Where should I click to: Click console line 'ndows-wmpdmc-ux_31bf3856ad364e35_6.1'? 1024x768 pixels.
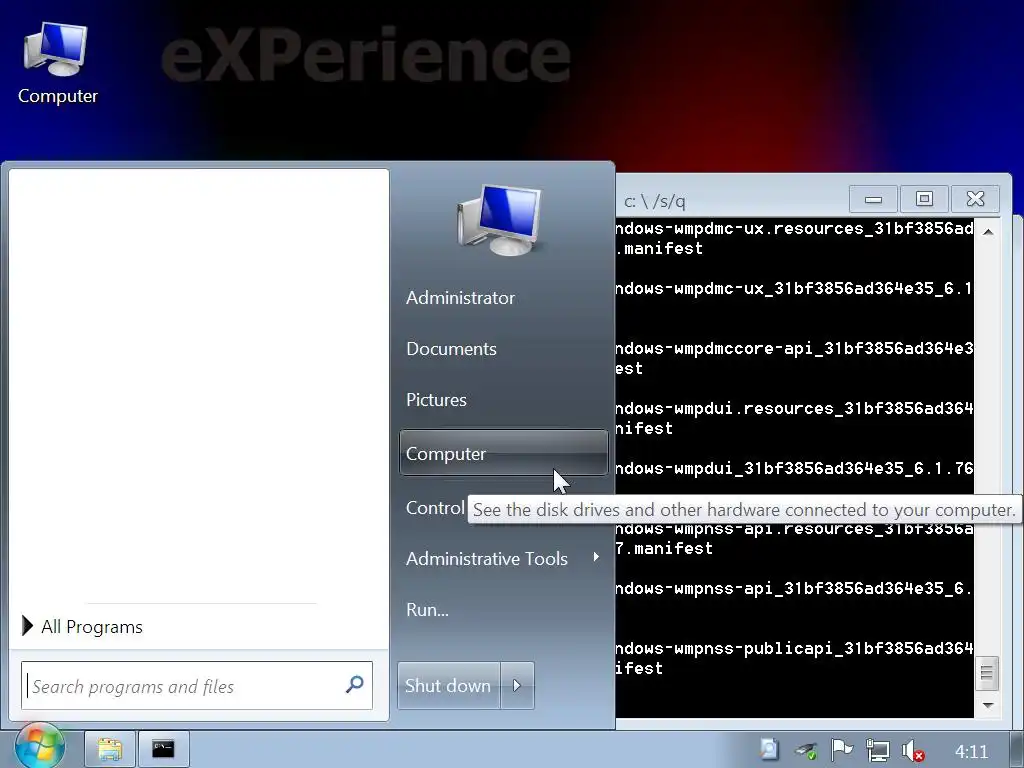[794, 289]
